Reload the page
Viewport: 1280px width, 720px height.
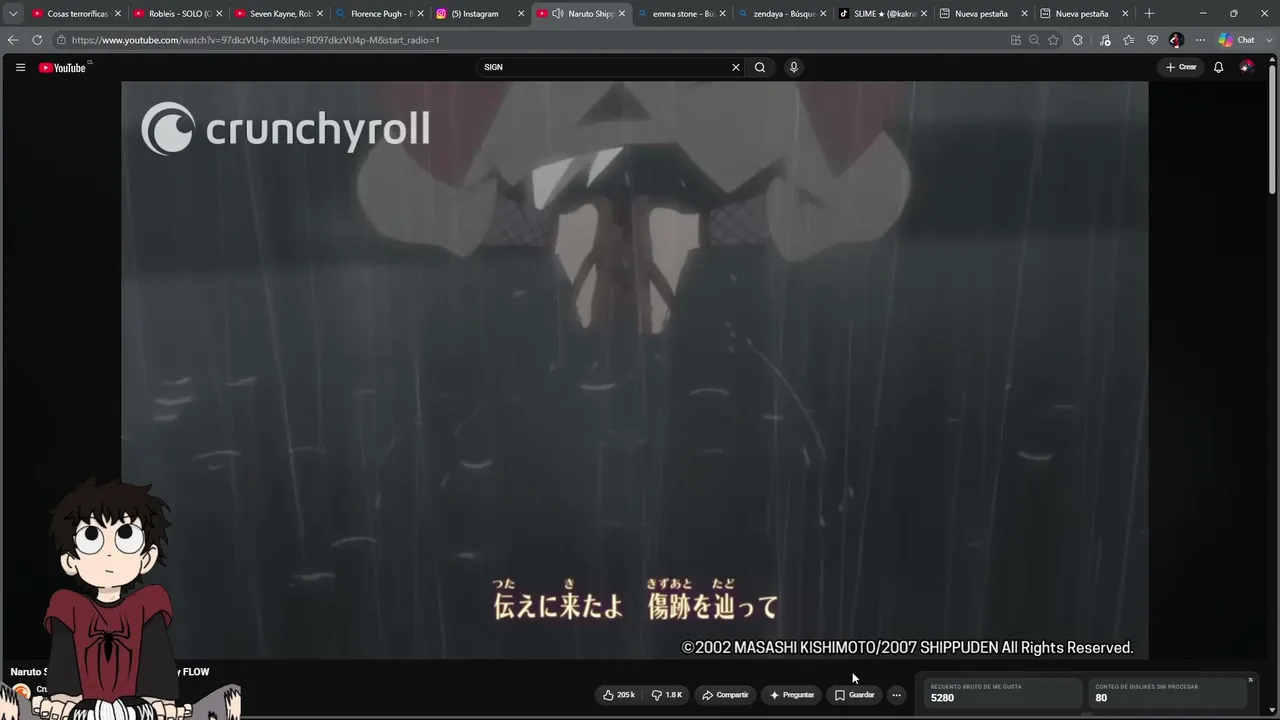(x=37, y=40)
